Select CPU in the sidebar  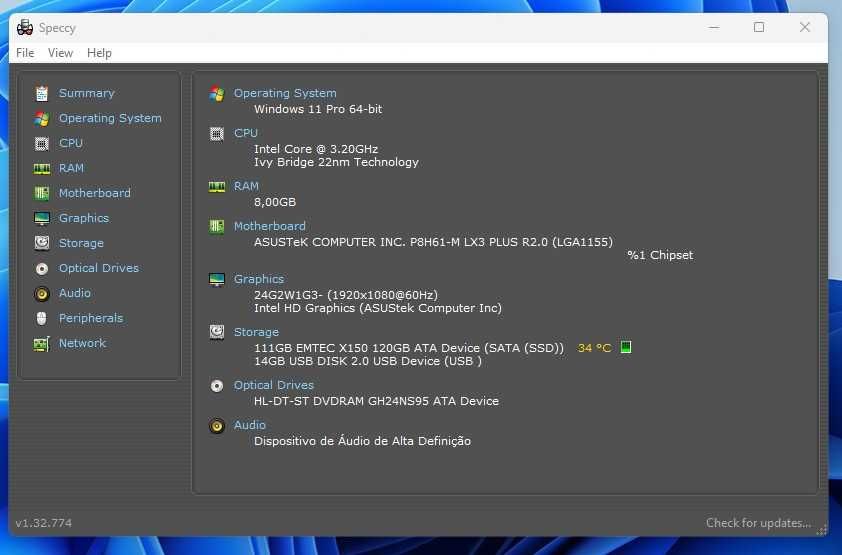(x=71, y=143)
